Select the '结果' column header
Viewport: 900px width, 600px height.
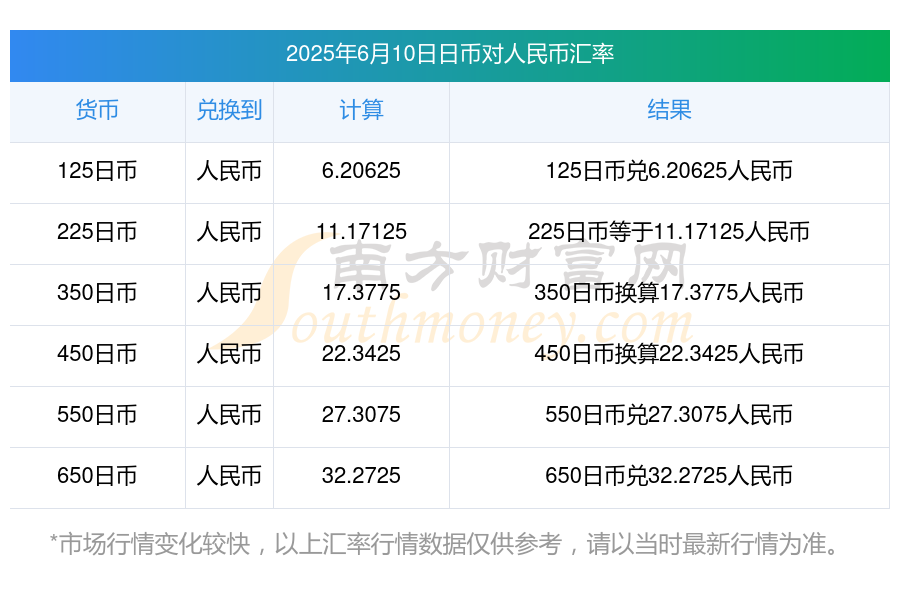tap(669, 110)
